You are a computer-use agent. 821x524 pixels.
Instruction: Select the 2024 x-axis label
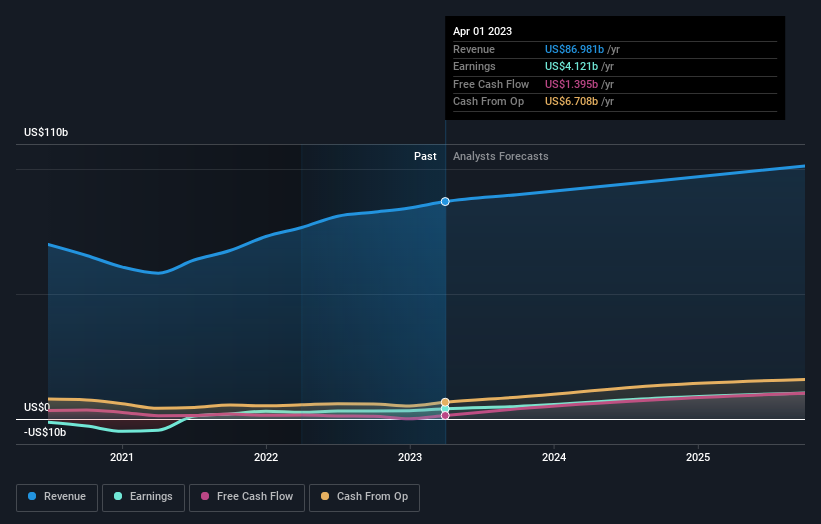pos(554,458)
